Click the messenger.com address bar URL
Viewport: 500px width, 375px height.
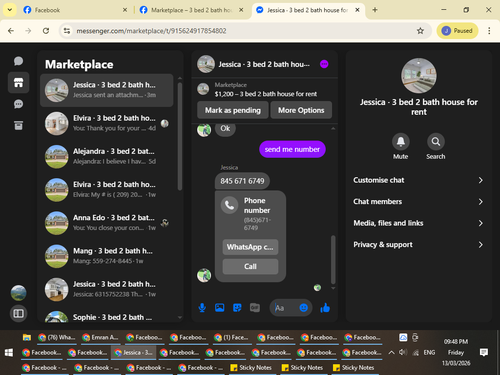151,31
